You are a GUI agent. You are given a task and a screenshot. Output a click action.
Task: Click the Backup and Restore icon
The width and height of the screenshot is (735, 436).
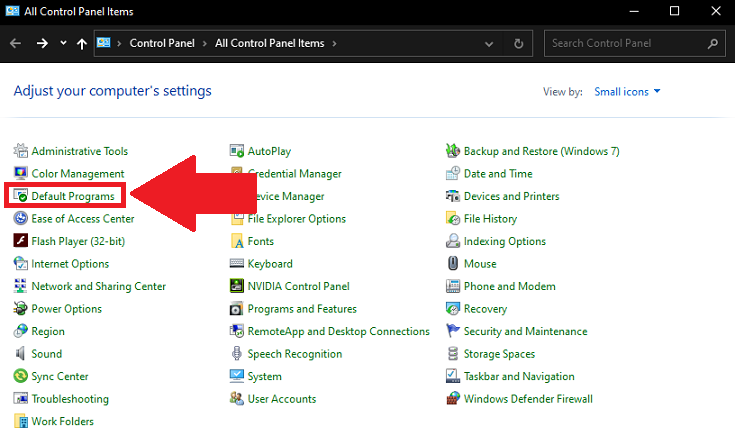tap(453, 152)
